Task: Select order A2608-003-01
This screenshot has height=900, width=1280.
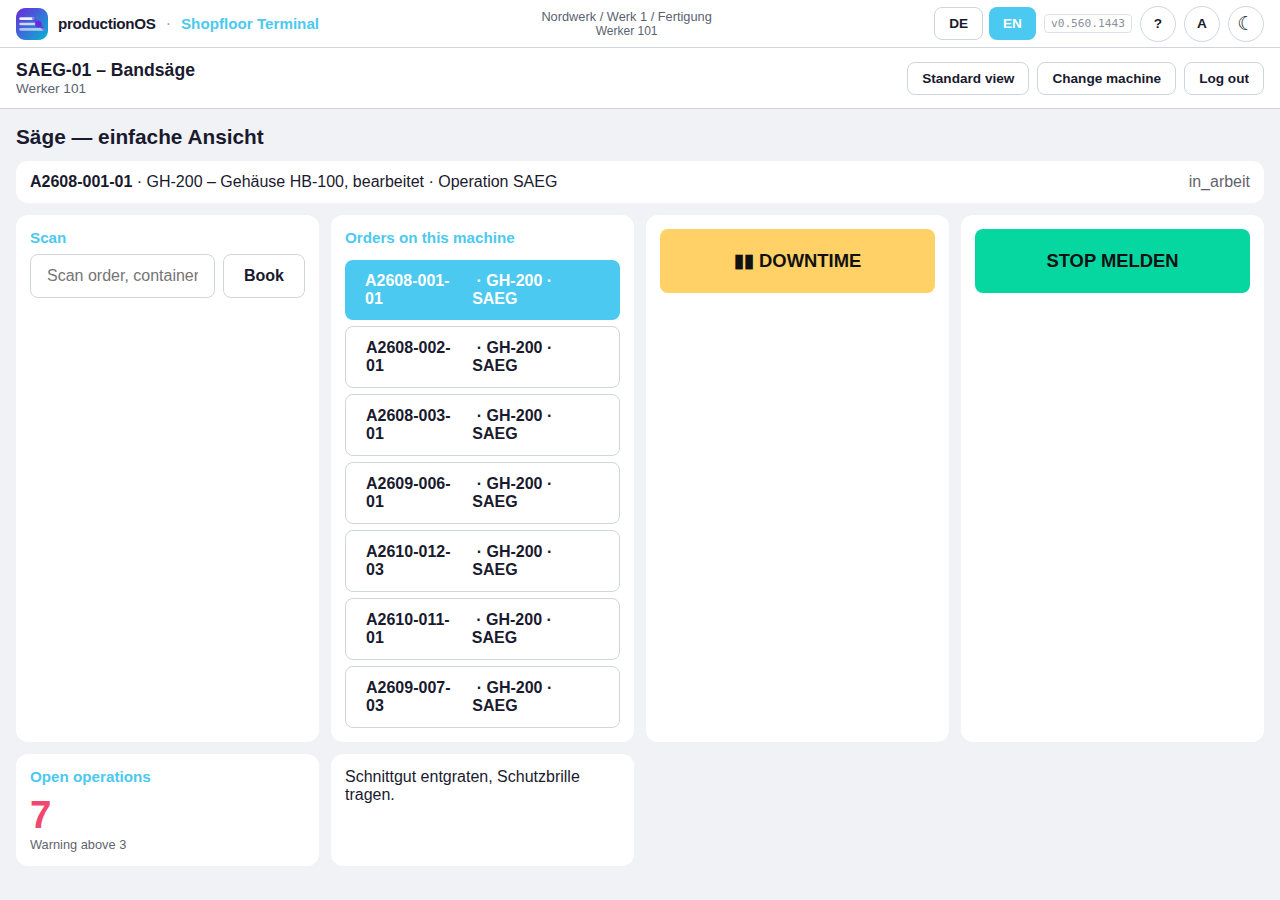Action: coord(482,425)
